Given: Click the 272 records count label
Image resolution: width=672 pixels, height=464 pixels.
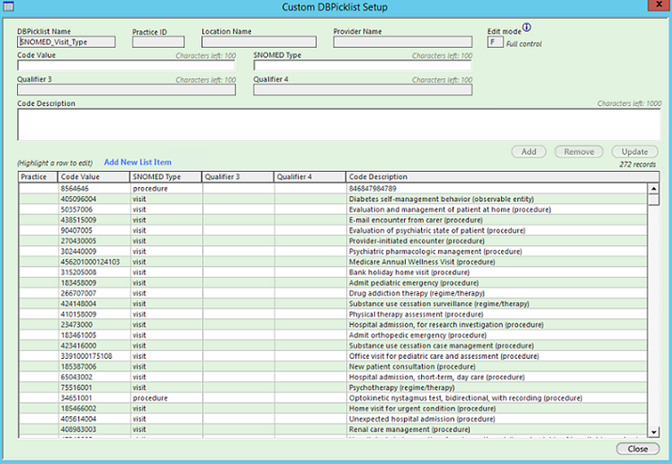Looking at the screenshot, I should click(x=637, y=165).
